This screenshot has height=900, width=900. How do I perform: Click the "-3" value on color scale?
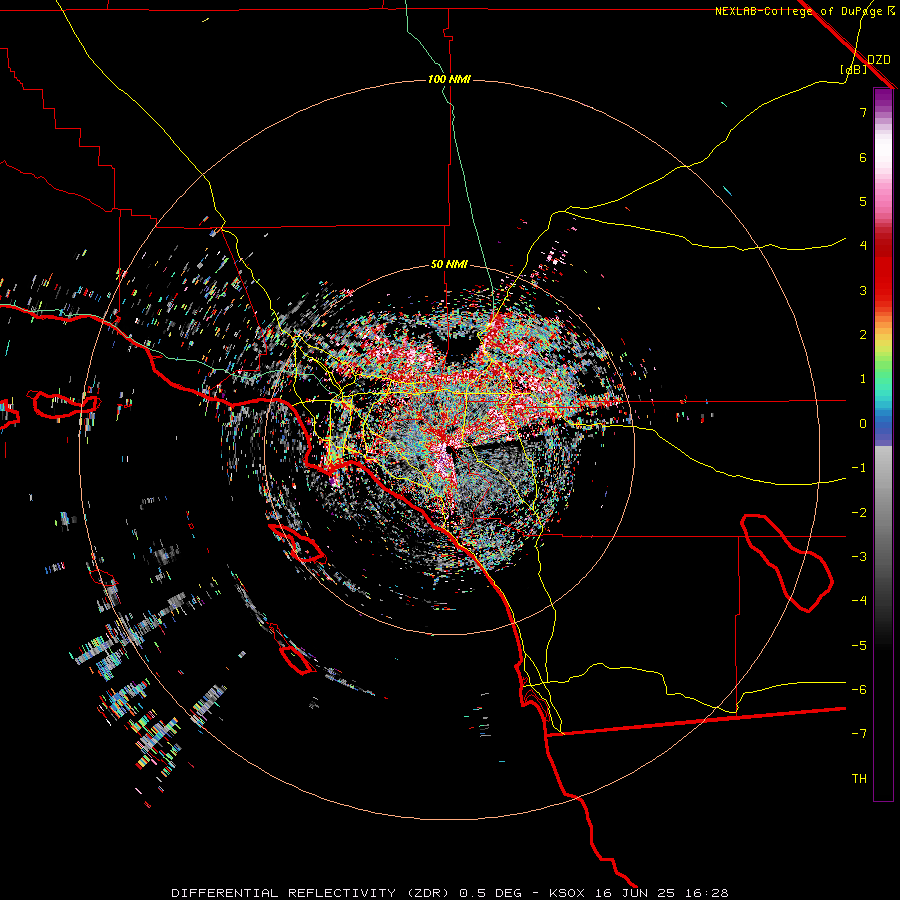pos(859,557)
